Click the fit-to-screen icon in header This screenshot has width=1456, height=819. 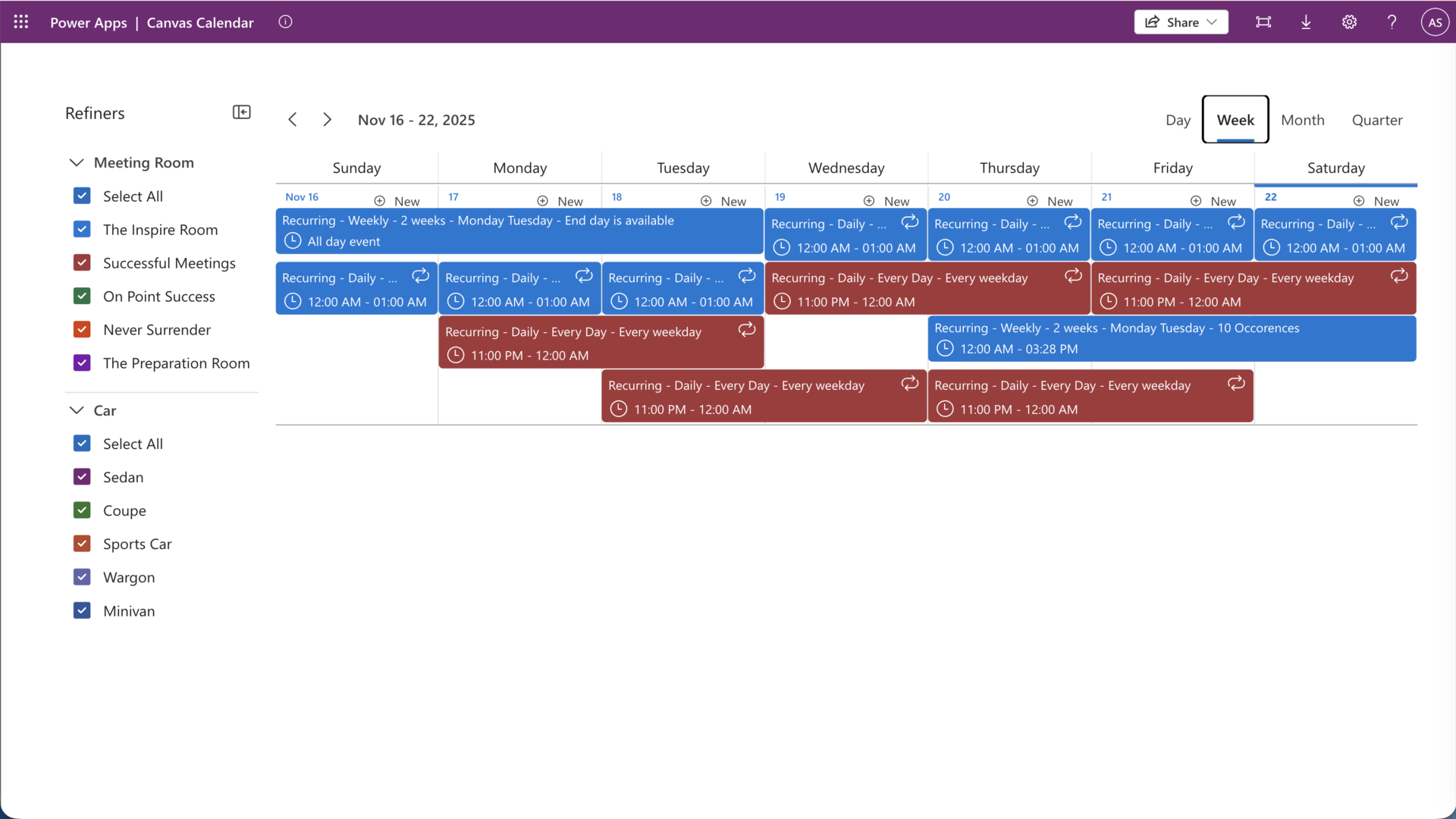[x=1263, y=22]
